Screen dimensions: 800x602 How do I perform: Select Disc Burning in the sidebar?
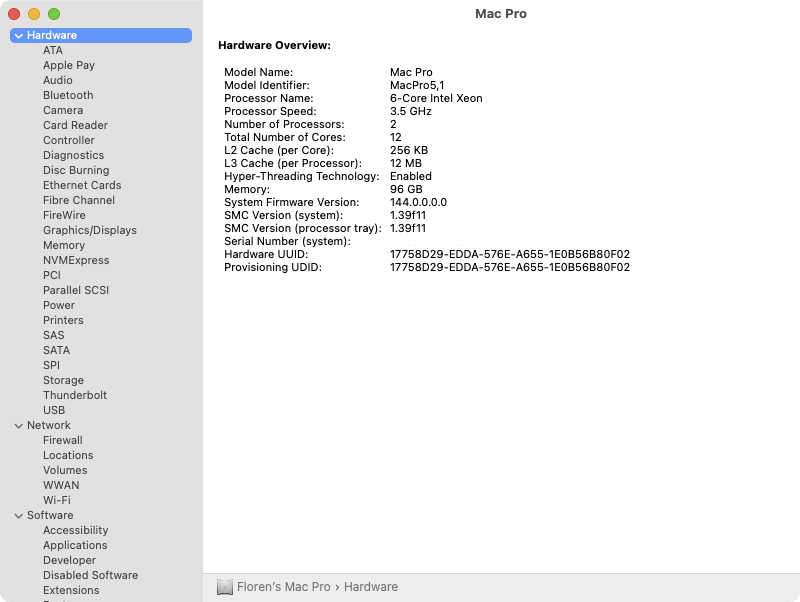(76, 170)
